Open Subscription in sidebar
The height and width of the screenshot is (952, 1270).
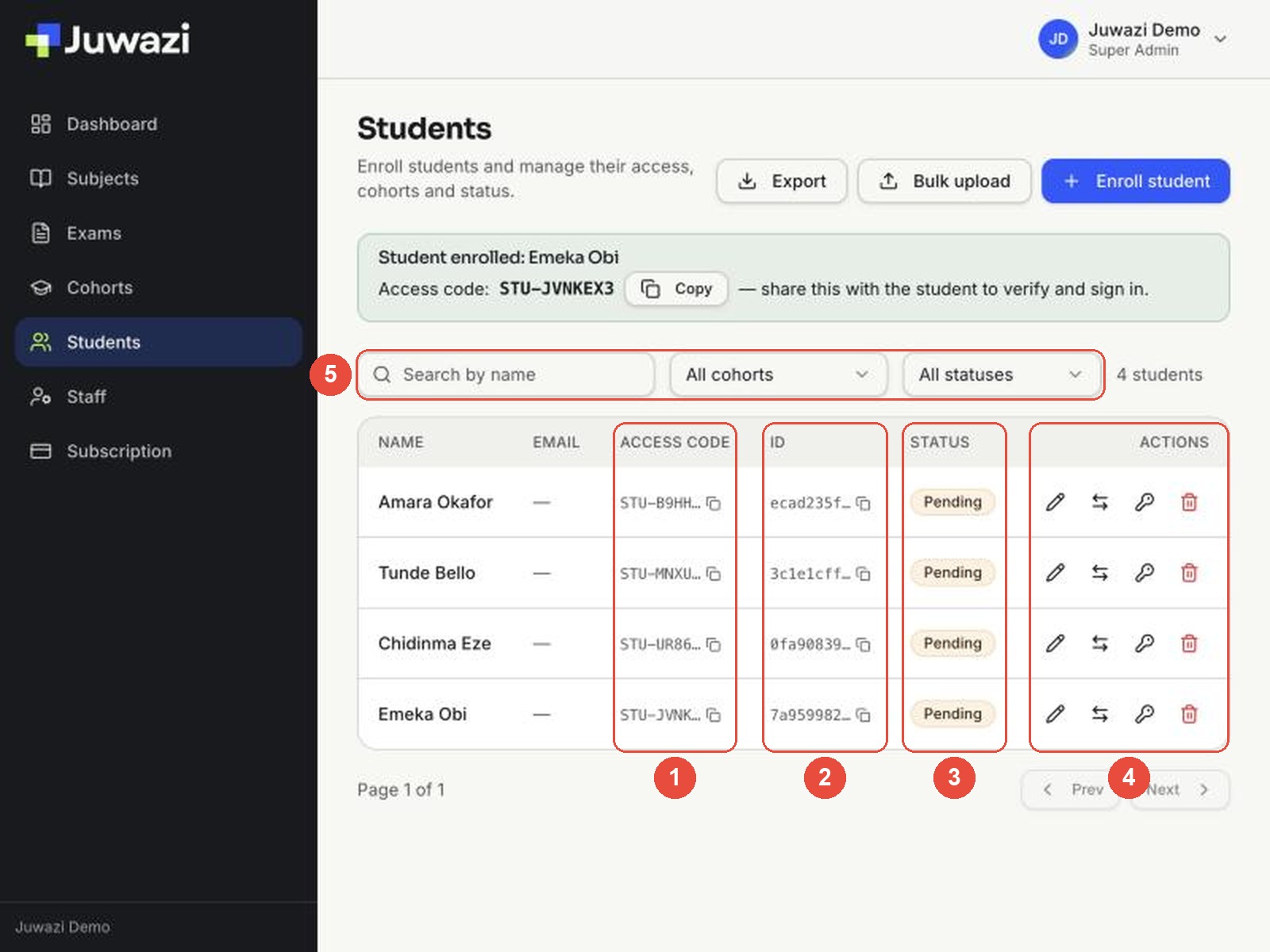tap(159, 451)
